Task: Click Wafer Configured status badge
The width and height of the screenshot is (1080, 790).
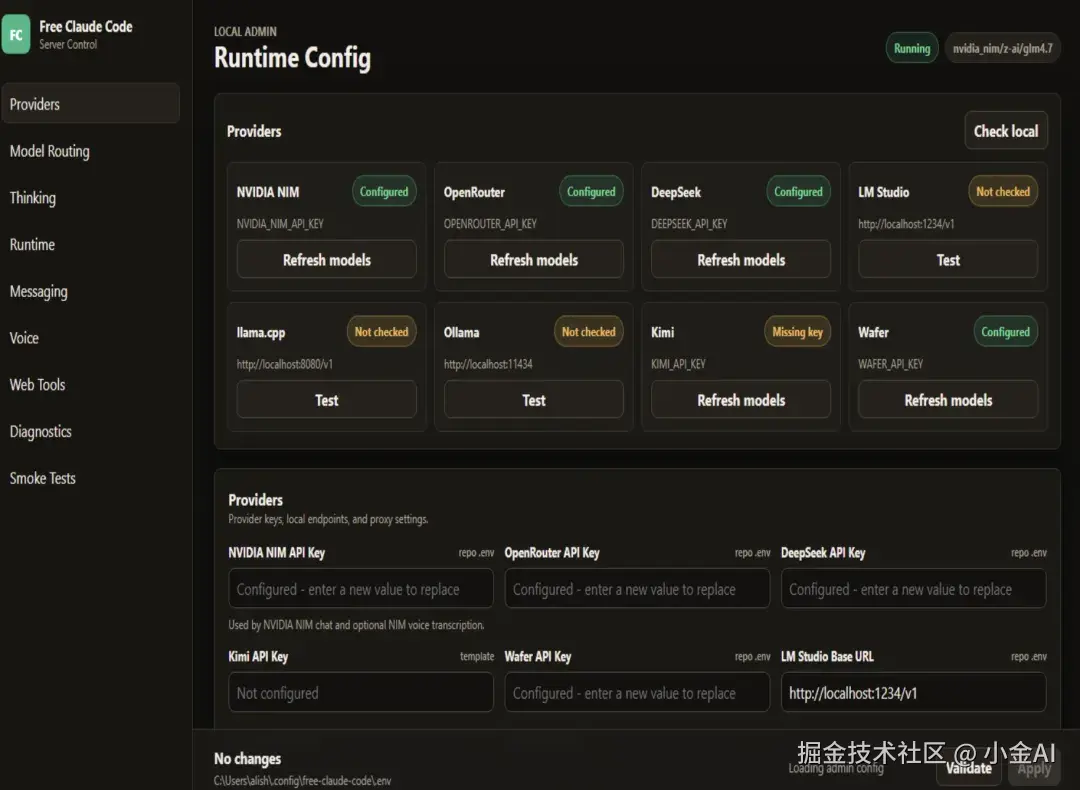Action: click(x=1006, y=331)
